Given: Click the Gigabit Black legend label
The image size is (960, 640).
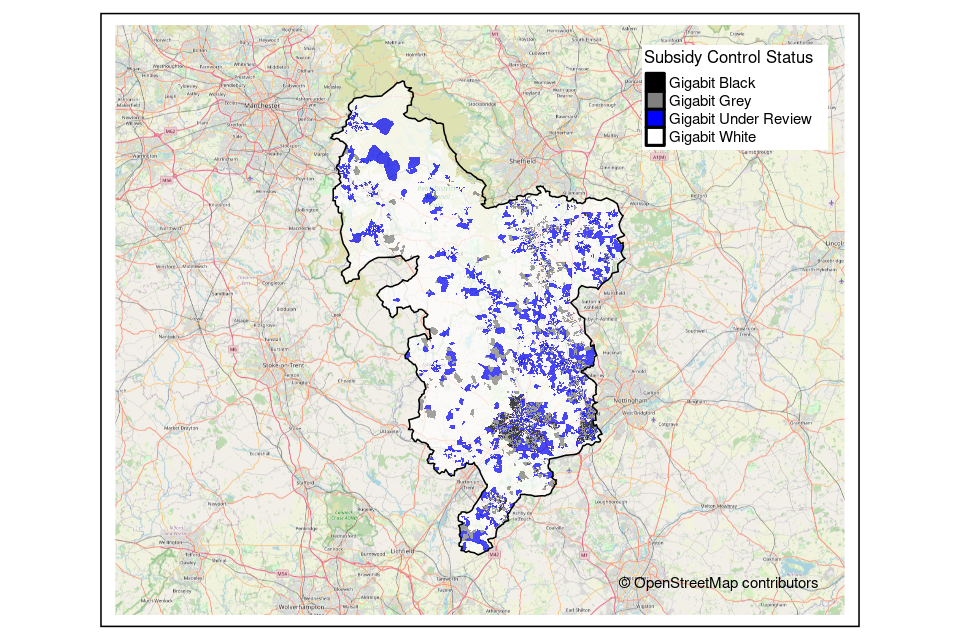Looking at the screenshot, I should click(x=712, y=83).
